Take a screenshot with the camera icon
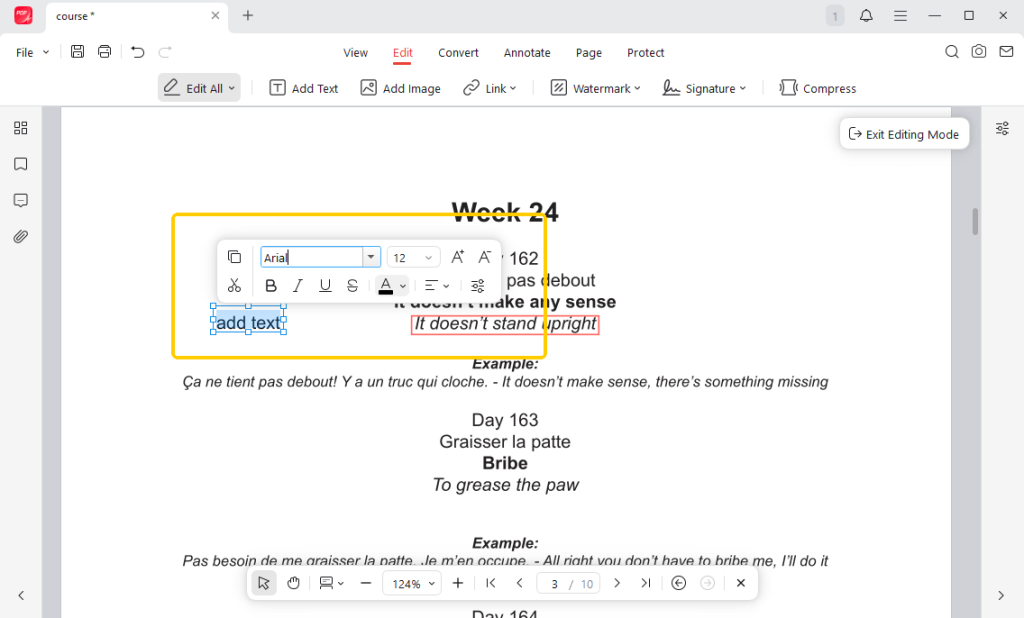This screenshot has width=1024, height=618. click(978, 52)
